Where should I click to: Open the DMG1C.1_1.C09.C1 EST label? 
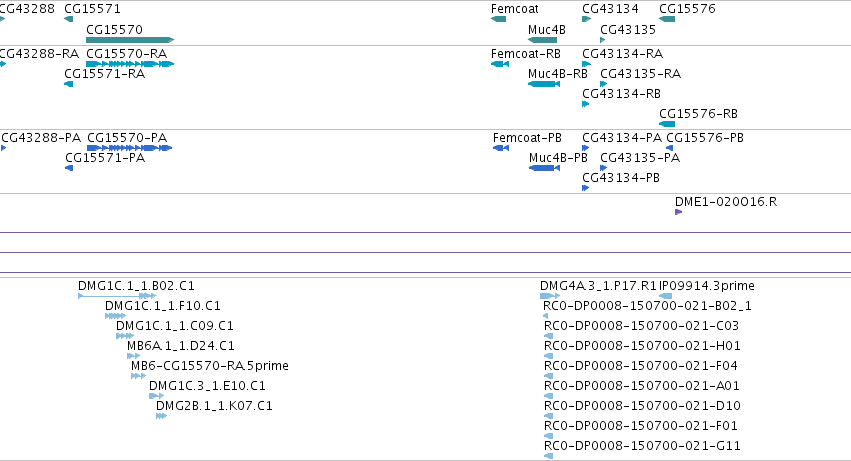(x=175, y=326)
